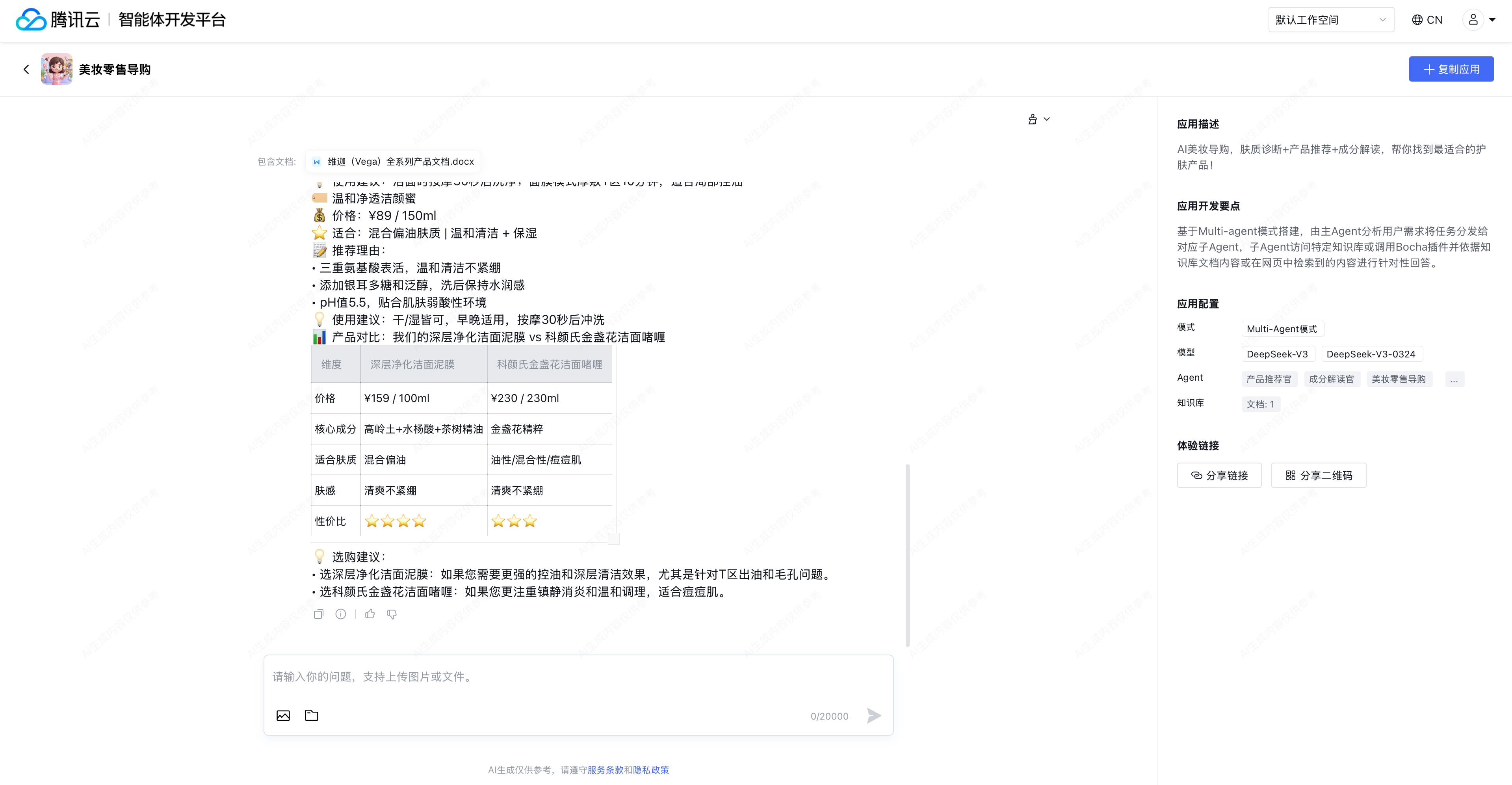Click the copy response icon
The width and height of the screenshot is (1512, 785).
pos(318,614)
